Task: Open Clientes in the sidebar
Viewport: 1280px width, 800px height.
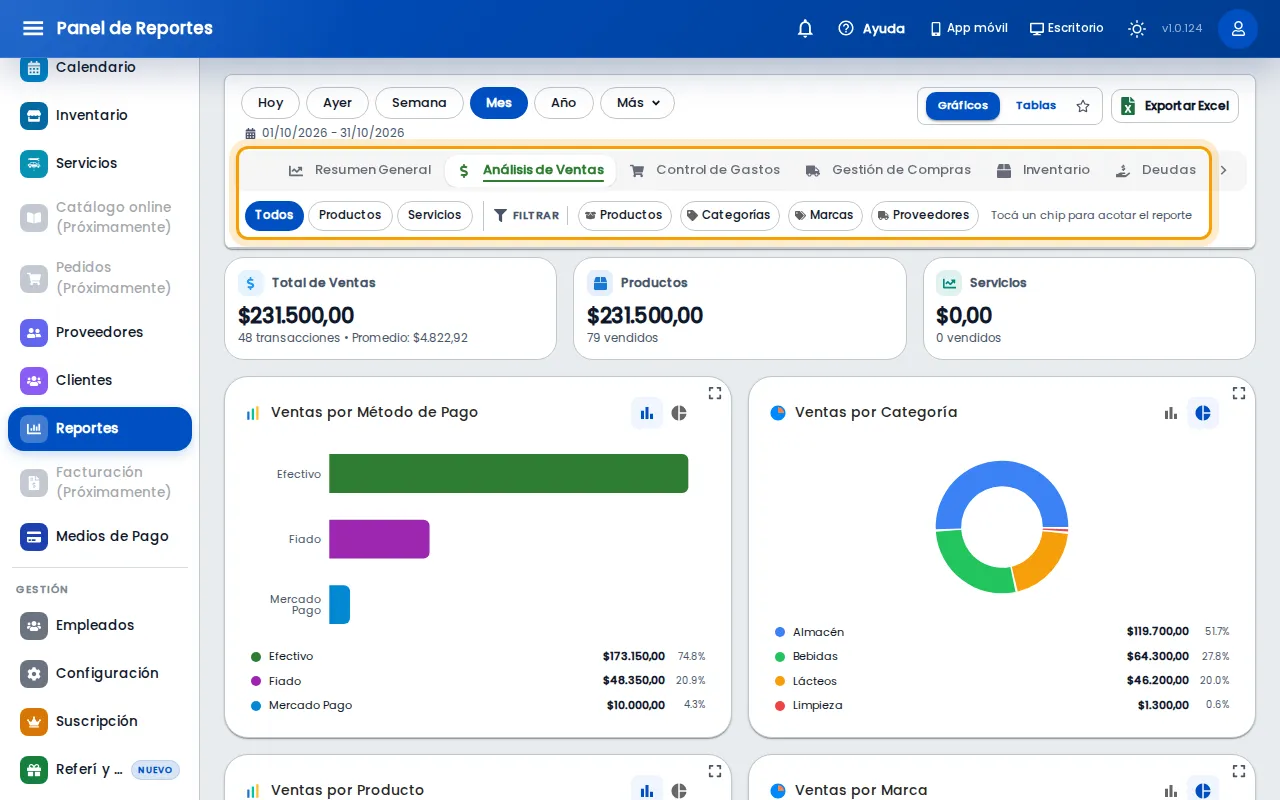Action: 100,380
